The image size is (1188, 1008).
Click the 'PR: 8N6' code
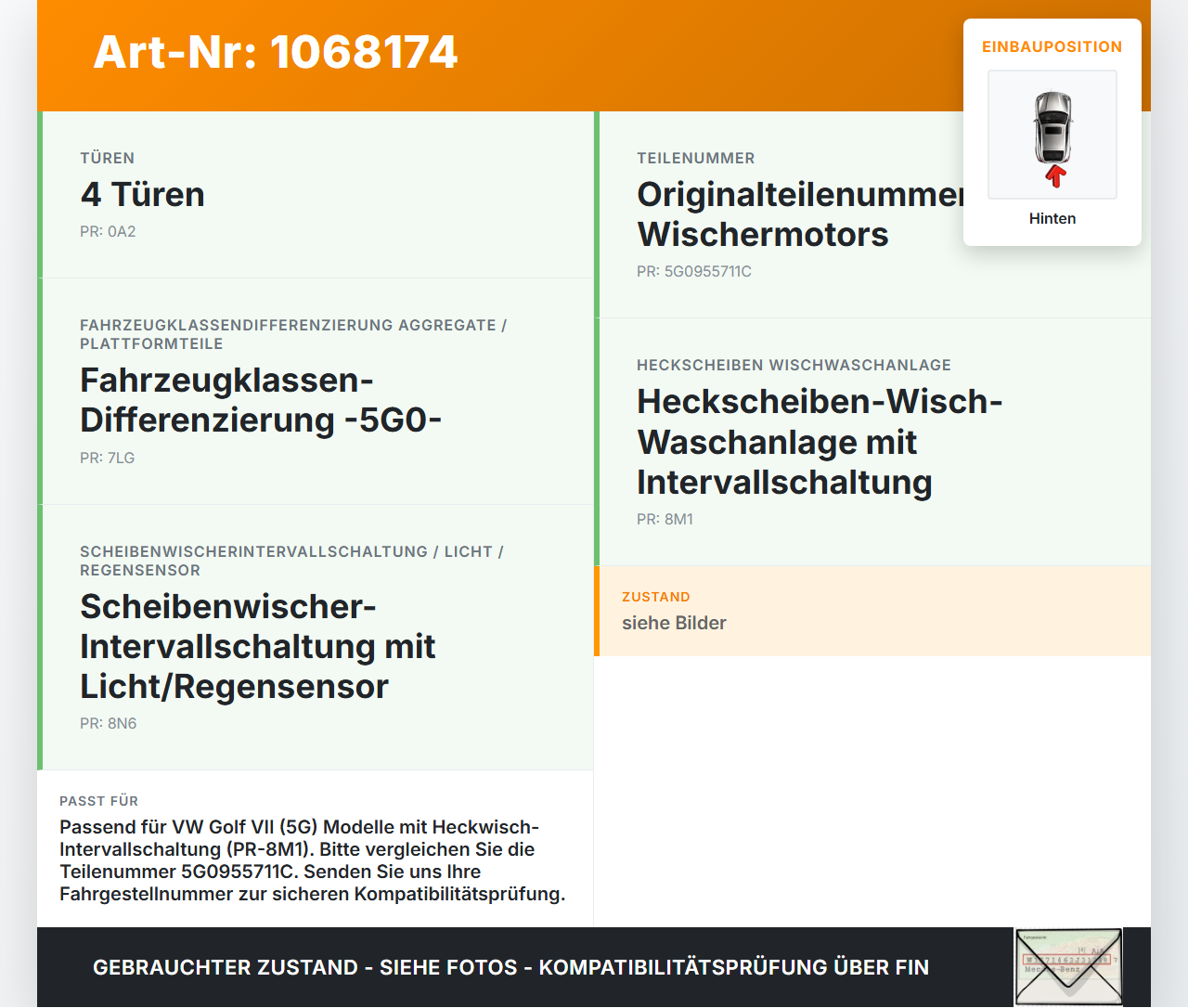click(x=109, y=723)
